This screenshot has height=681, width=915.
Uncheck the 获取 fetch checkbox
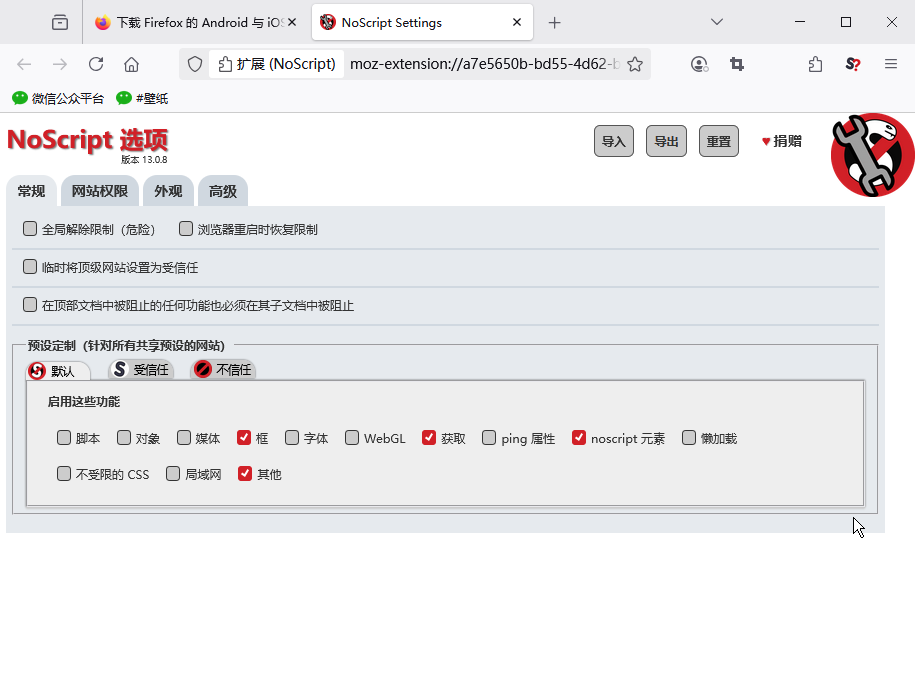[x=429, y=438]
